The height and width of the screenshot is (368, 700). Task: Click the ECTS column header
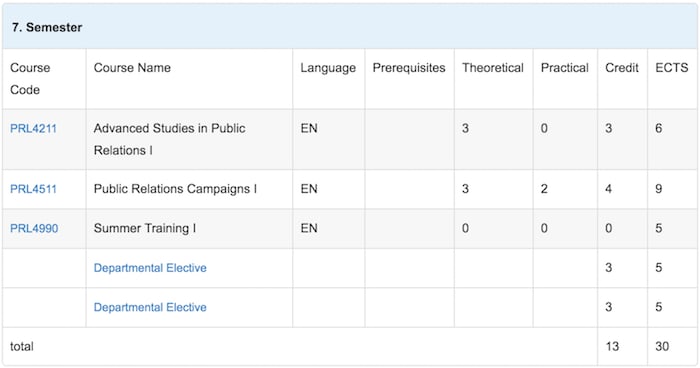point(672,68)
